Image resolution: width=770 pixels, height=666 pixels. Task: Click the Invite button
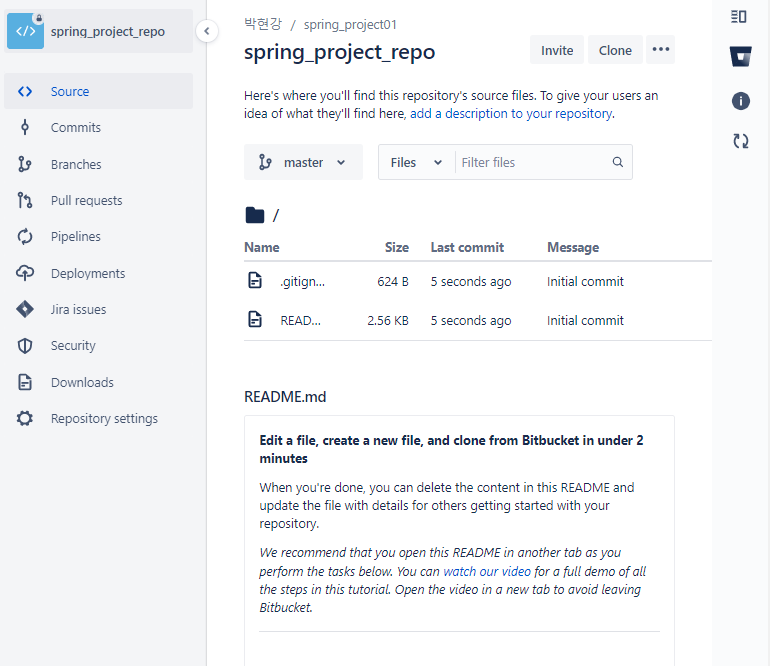[x=557, y=50]
